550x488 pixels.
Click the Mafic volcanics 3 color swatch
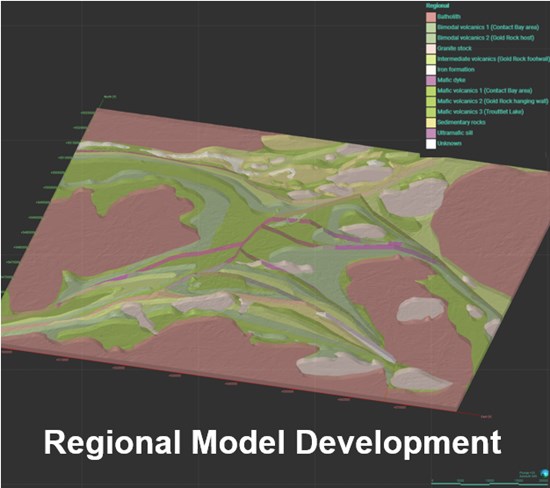431,112
